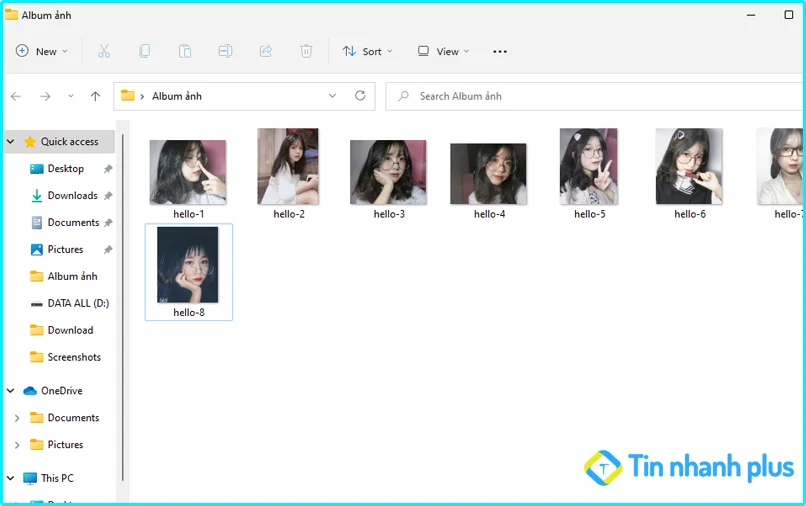Open Pictures under OneDrive
Viewport: 806px width, 506px height.
(65, 444)
